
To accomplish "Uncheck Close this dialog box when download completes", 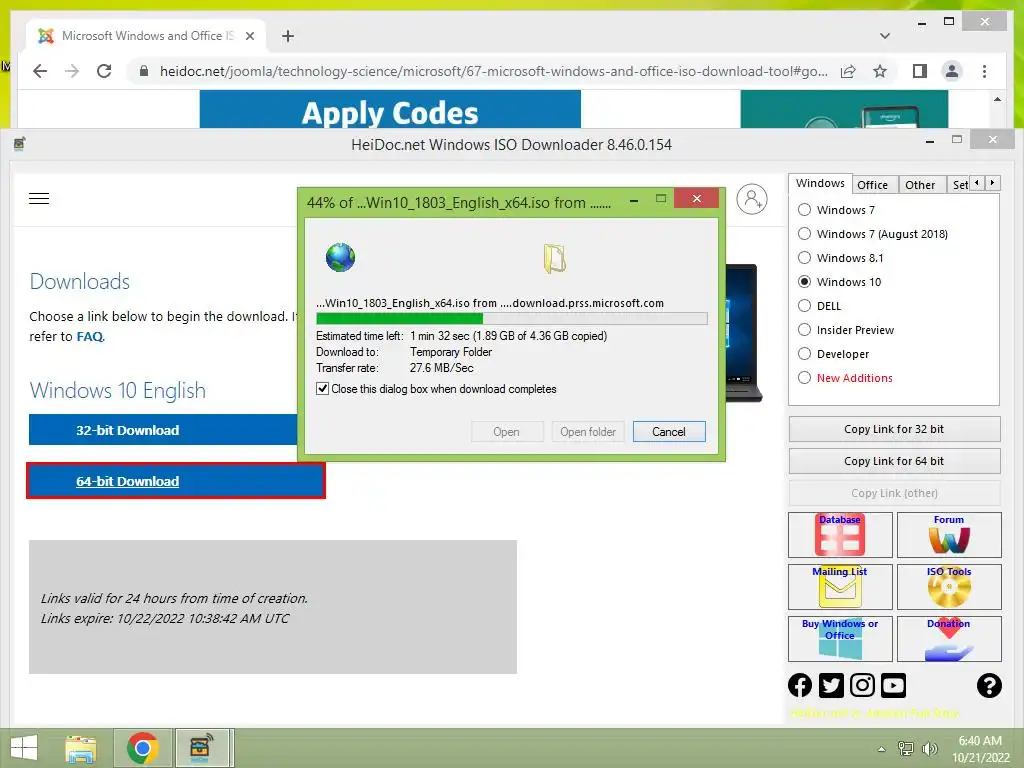I will point(322,389).
